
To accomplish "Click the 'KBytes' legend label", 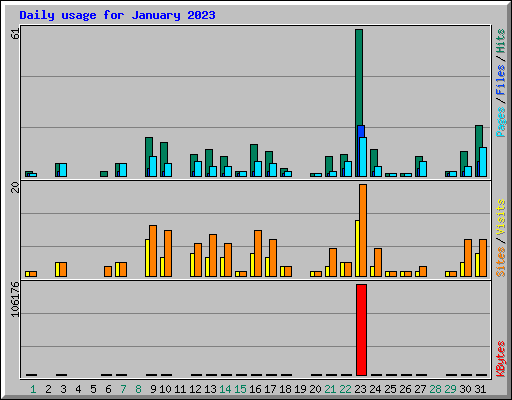I will tap(500, 359).
